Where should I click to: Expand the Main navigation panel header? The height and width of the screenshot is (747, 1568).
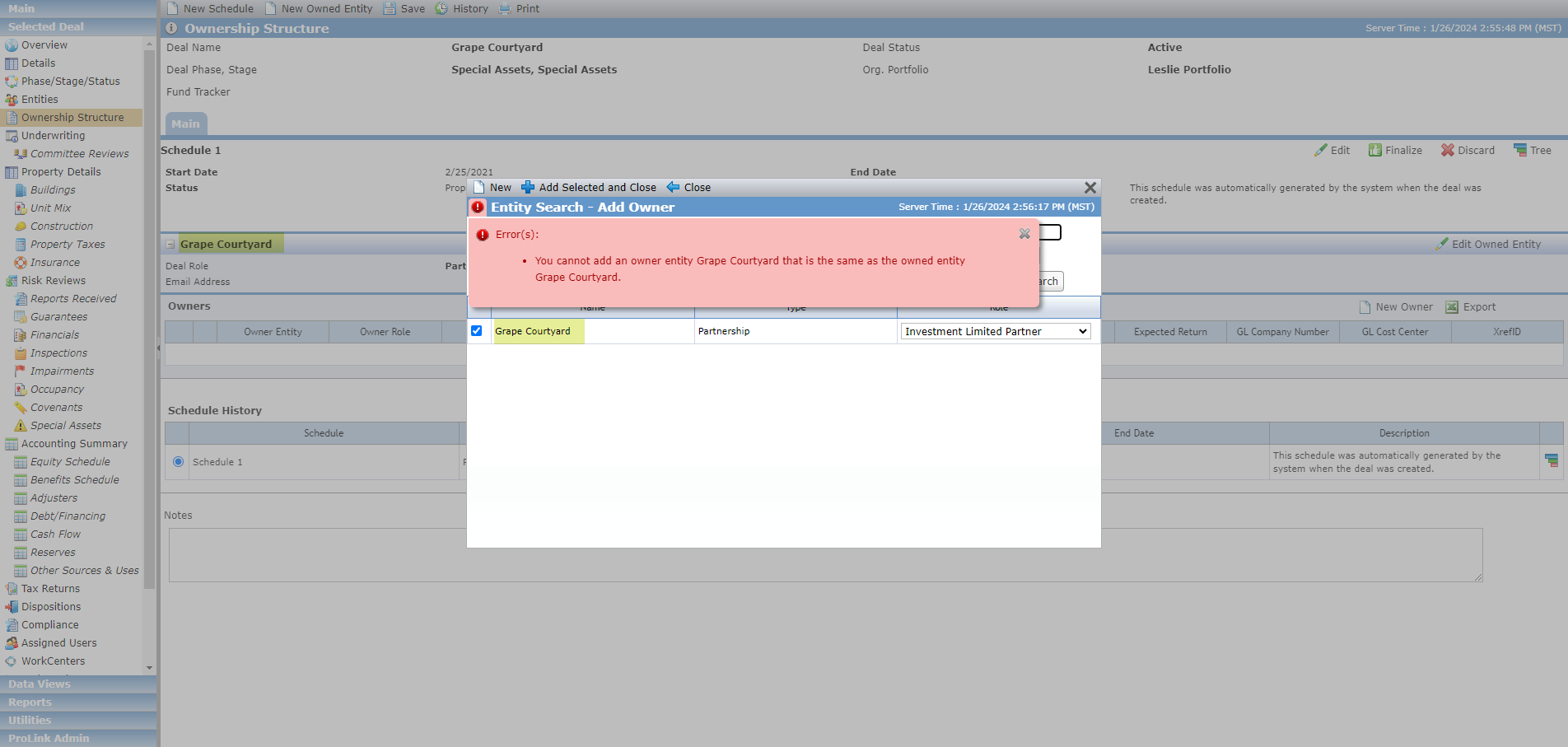(x=78, y=8)
